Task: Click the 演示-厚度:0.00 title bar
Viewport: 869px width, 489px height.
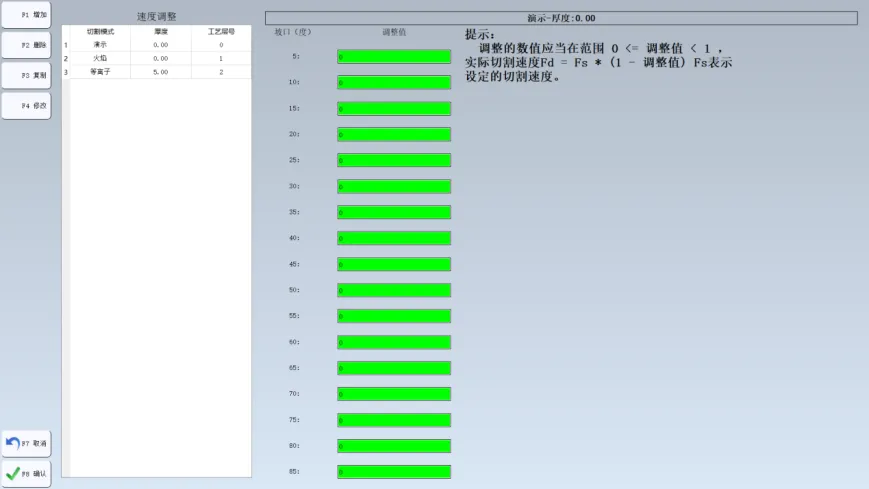Action: coord(561,18)
